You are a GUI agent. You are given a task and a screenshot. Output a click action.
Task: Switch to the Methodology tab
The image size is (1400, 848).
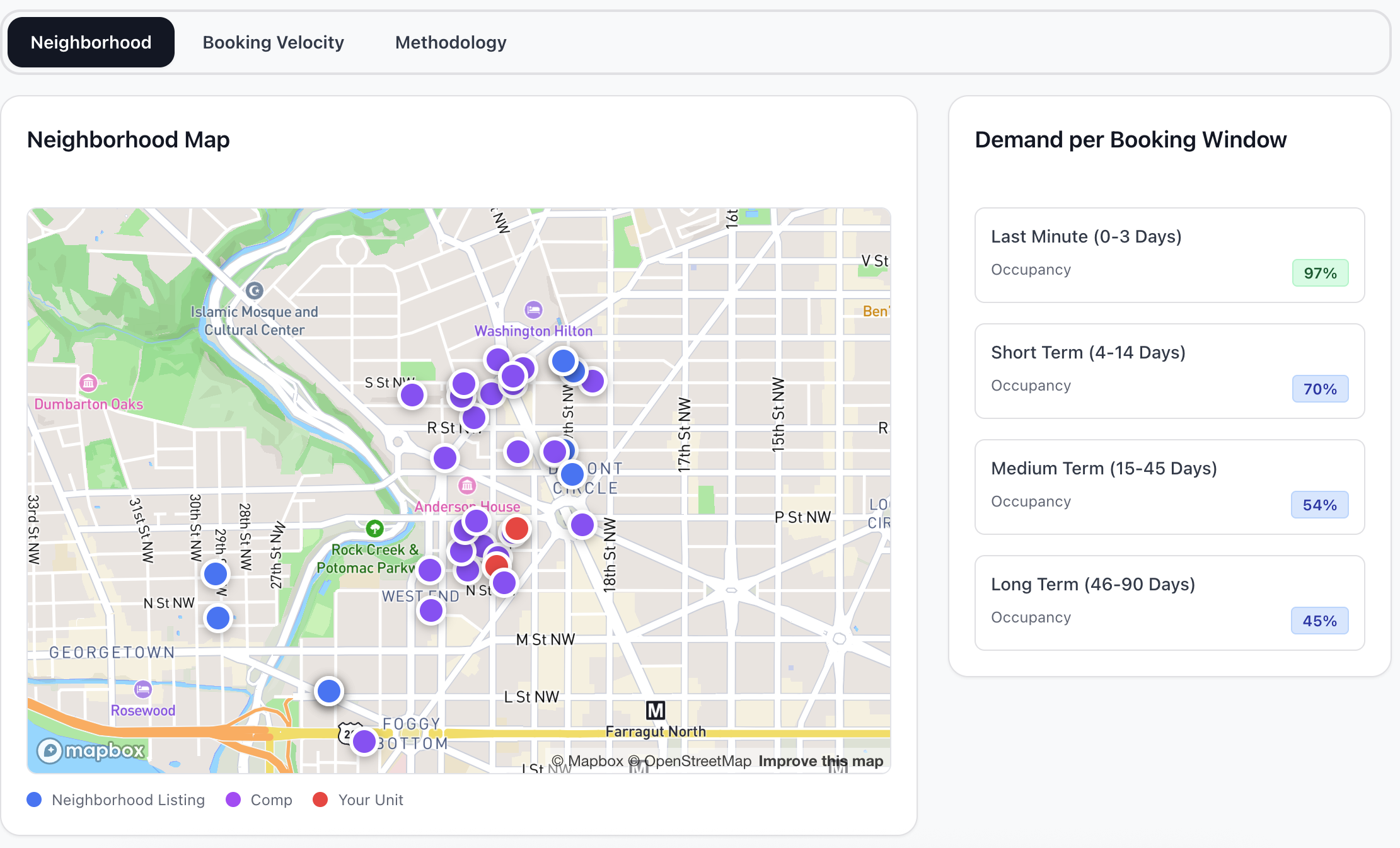click(450, 42)
